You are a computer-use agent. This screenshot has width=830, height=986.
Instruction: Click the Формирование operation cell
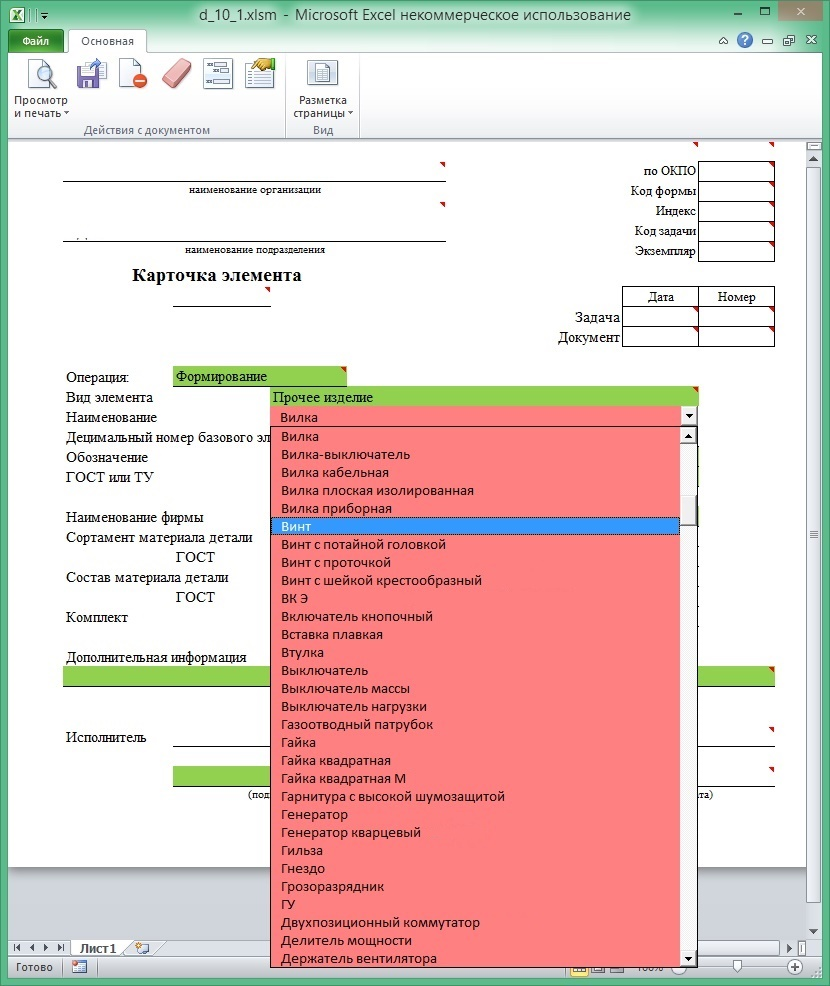click(x=260, y=376)
